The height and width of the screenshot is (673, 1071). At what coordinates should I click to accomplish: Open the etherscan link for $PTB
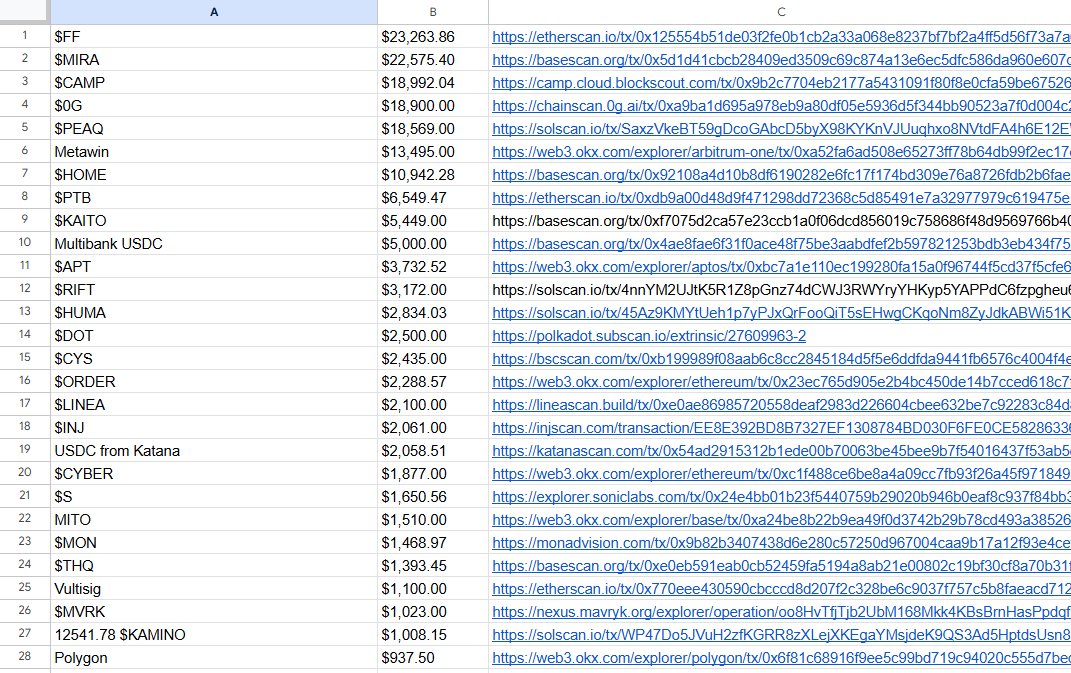click(781, 198)
